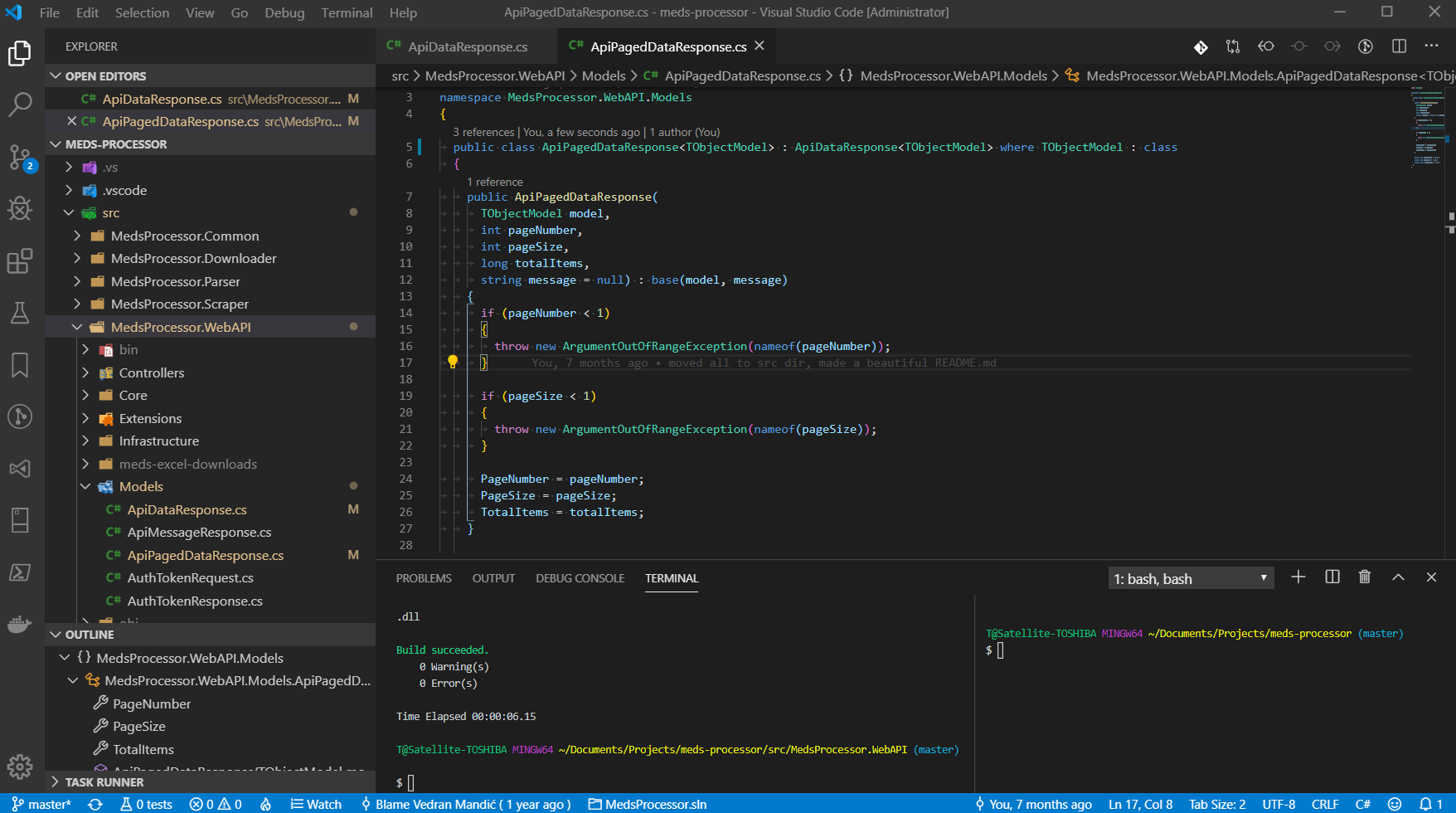Split the editor to the right
The image size is (1456, 813).
(x=1400, y=46)
